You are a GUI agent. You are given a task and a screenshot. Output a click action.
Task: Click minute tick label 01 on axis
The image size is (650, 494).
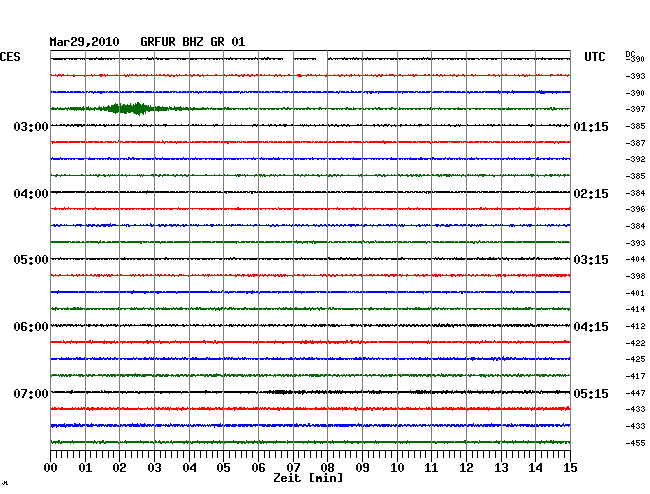click(x=85, y=468)
